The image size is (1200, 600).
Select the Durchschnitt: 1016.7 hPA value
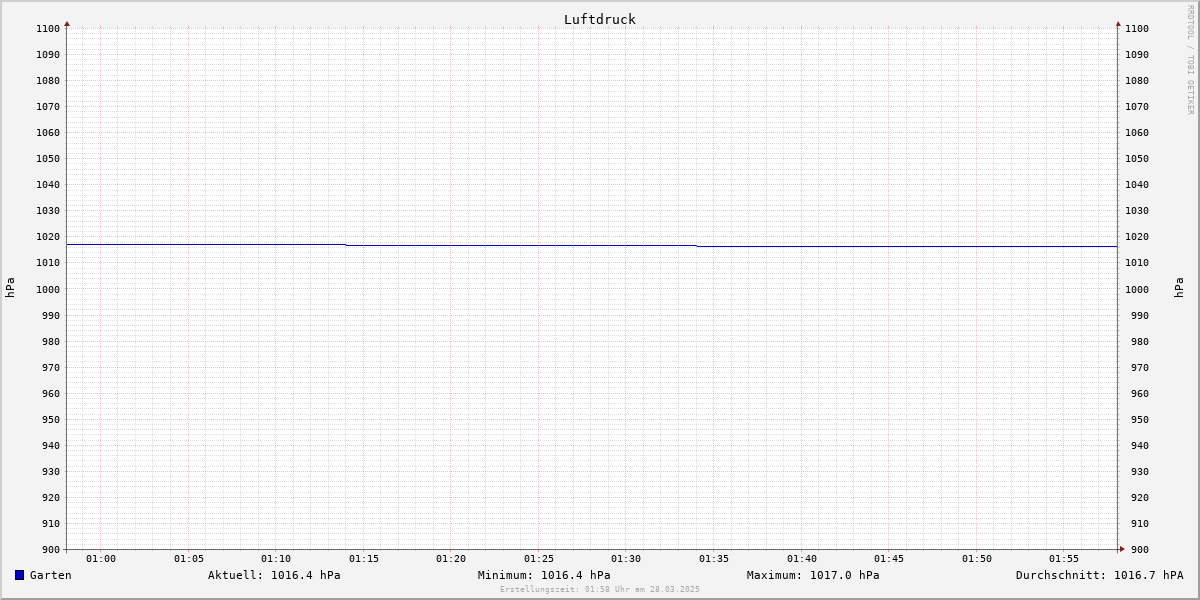(x=1100, y=575)
